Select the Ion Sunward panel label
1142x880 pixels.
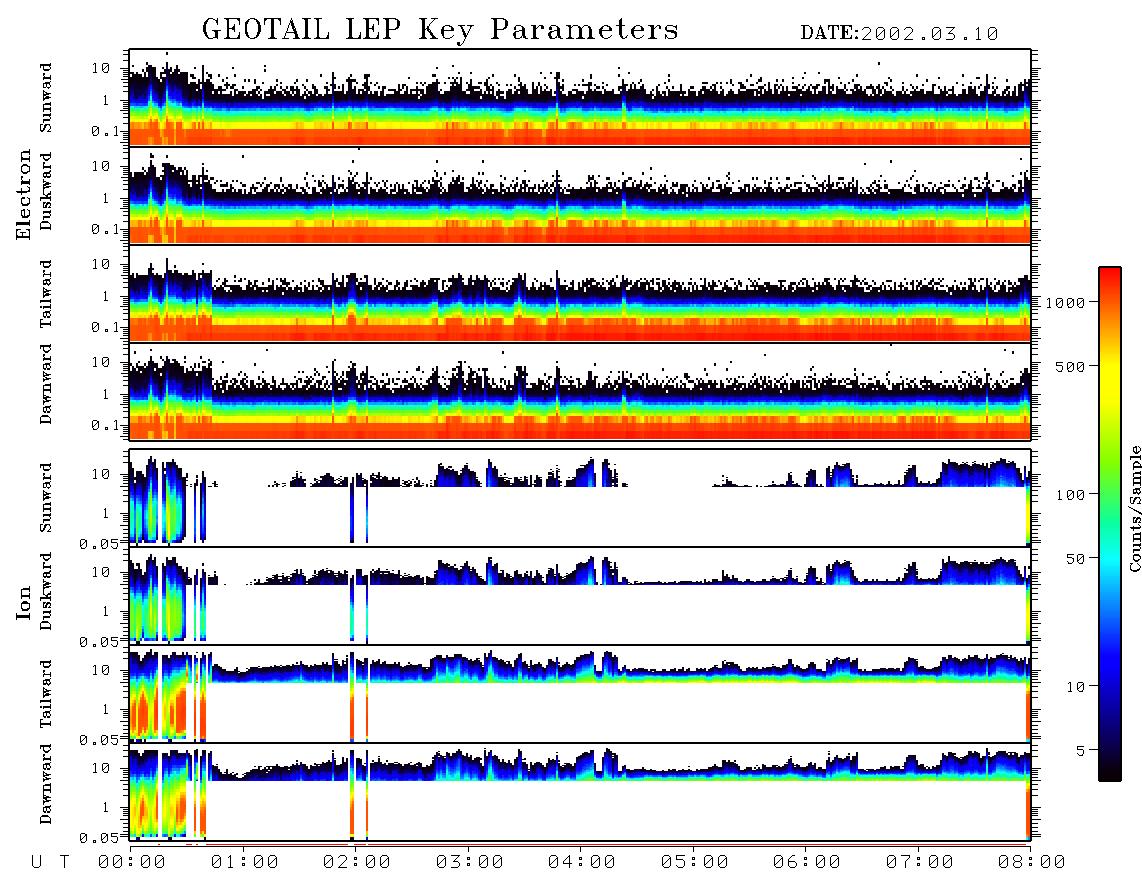tap(46, 498)
